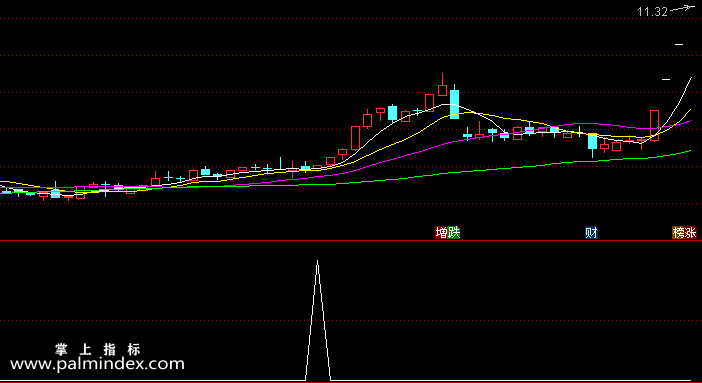Click the brown 榜 ranking marker
Viewport: 702px width, 383px height.
[x=679, y=232]
